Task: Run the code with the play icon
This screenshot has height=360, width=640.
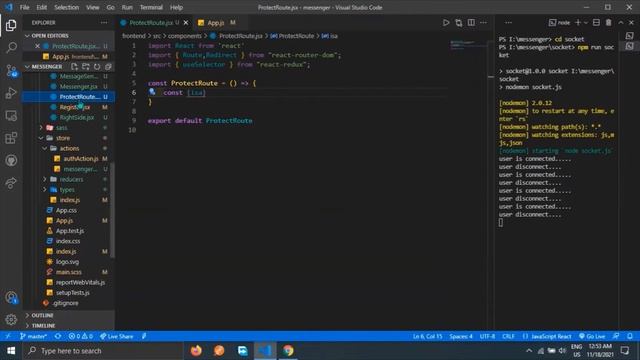Action: tap(446, 22)
